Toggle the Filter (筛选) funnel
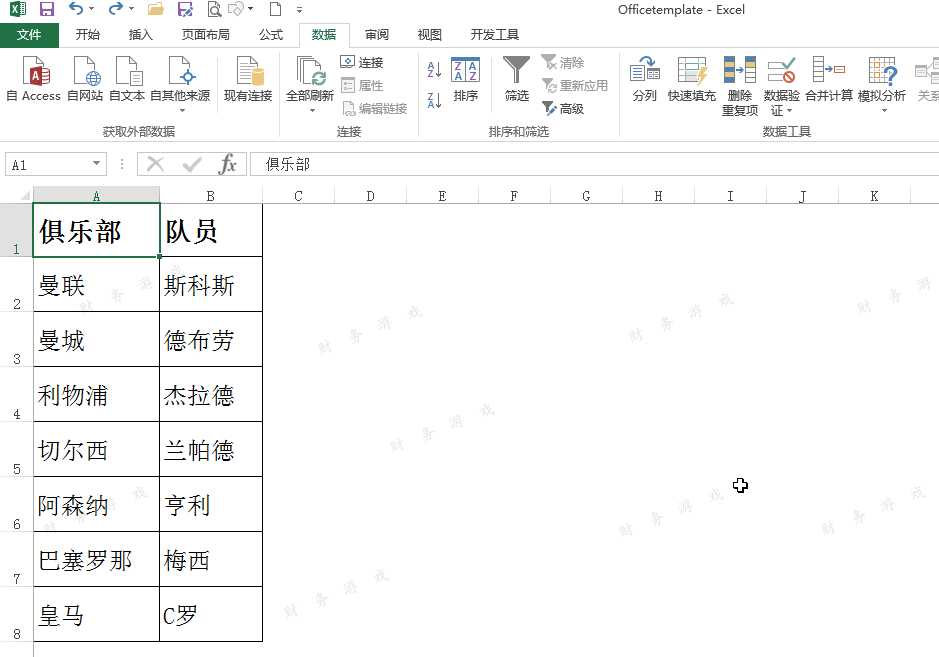Viewport: 939px width, 657px height. [516, 79]
